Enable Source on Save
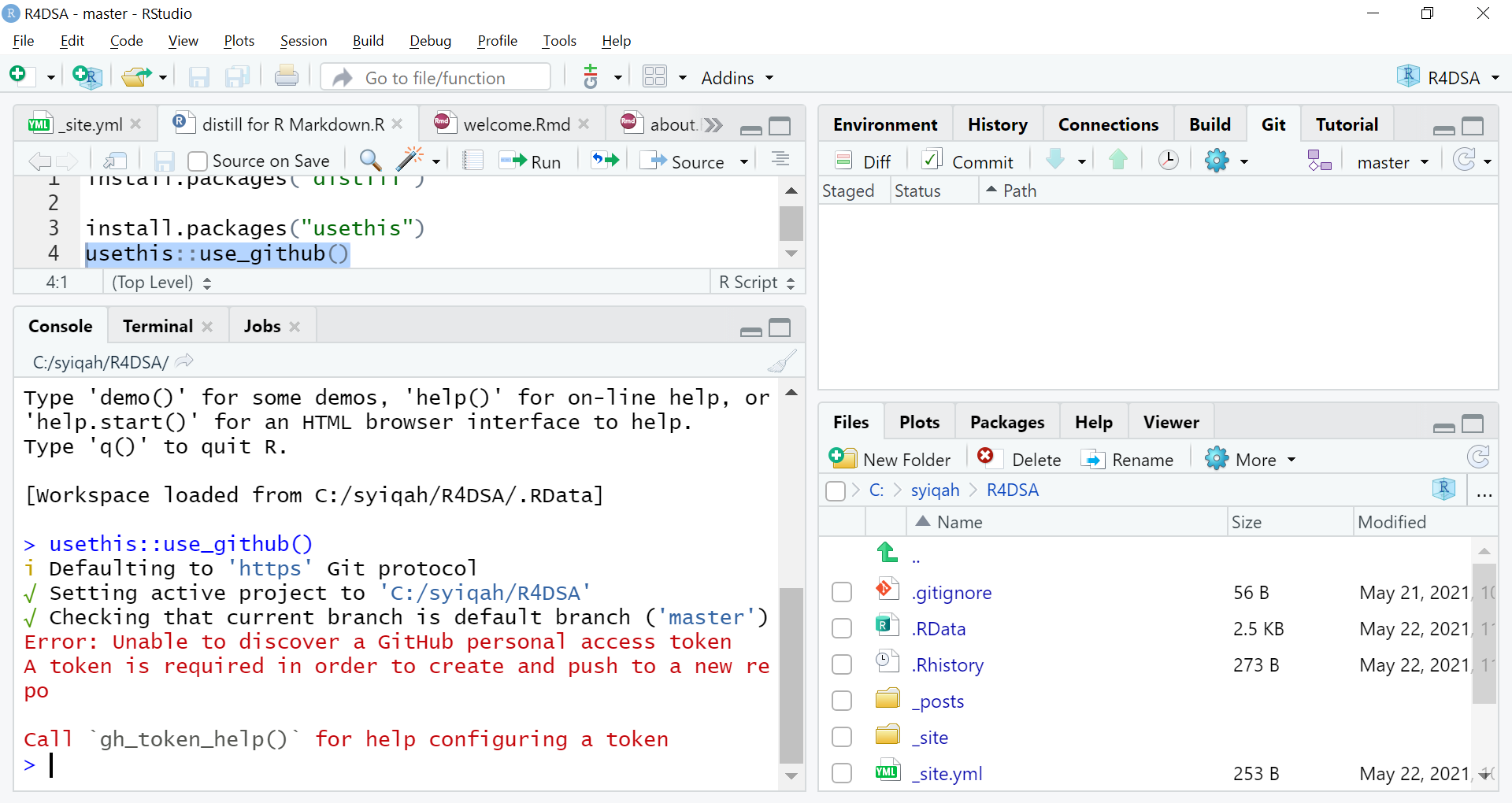The height and width of the screenshot is (803, 1512). click(x=197, y=161)
